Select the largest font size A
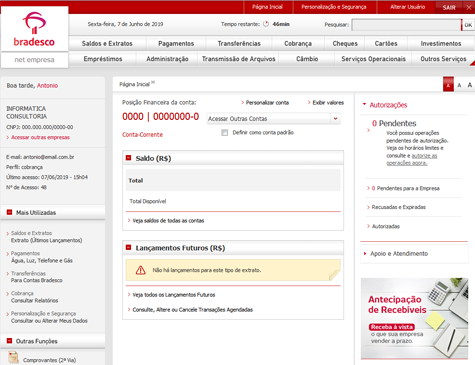Image resolution: width=475 pixels, height=365 pixels. (x=470, y=85)
